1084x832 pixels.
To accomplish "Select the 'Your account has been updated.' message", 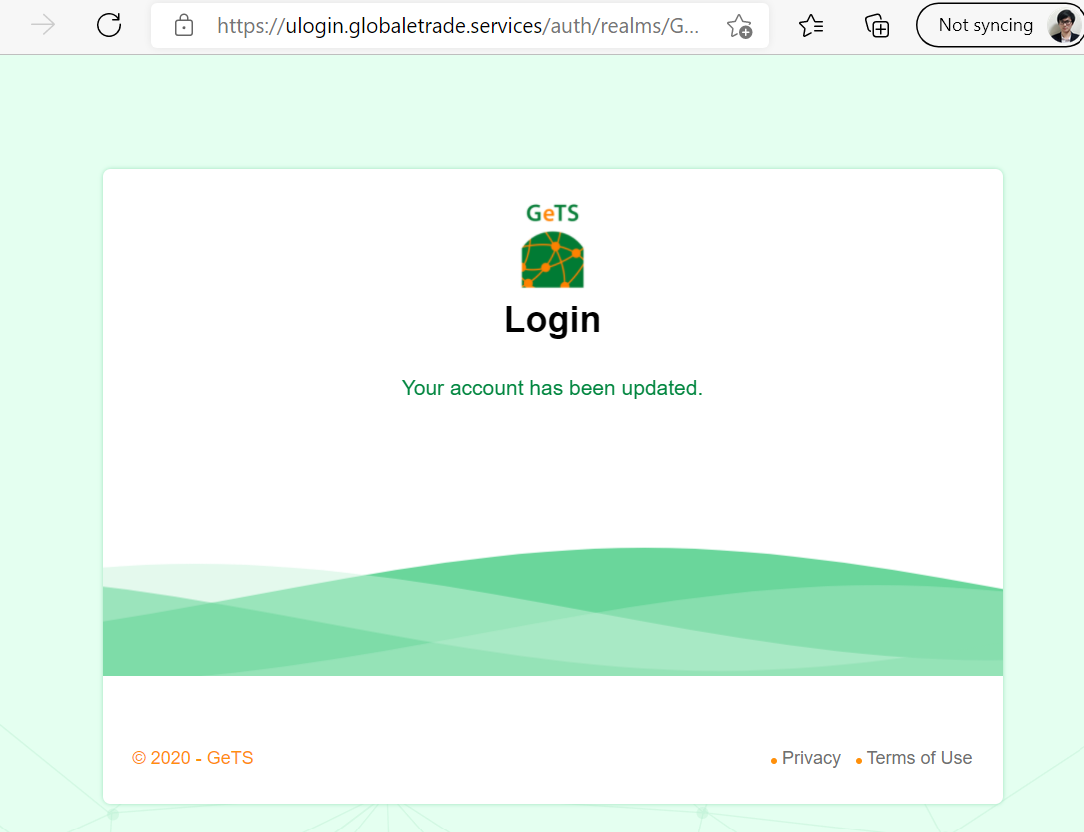I will coord(552,388).
